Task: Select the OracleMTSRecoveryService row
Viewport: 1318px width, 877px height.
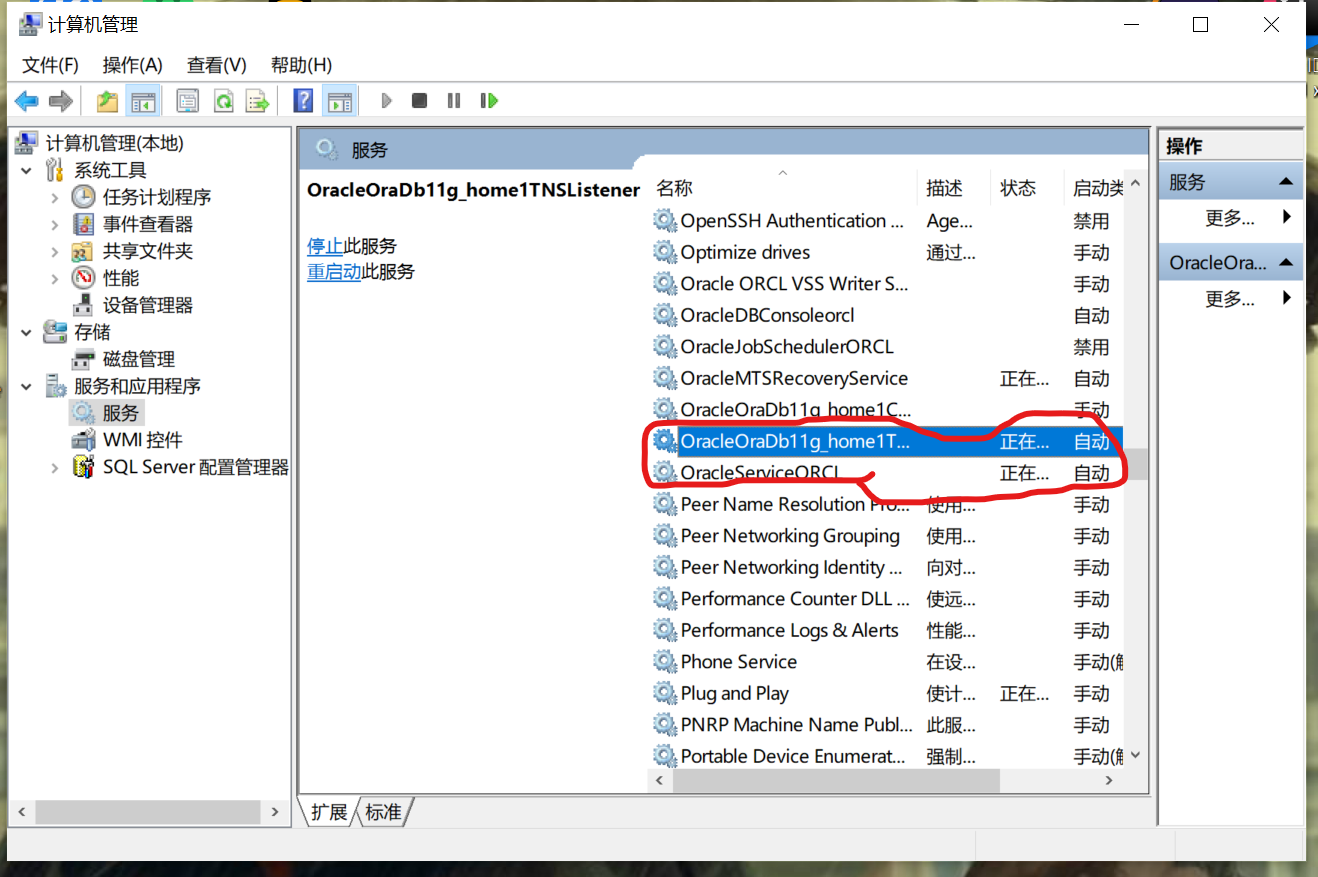Action: pyautogui.click(x=887, y=378)
